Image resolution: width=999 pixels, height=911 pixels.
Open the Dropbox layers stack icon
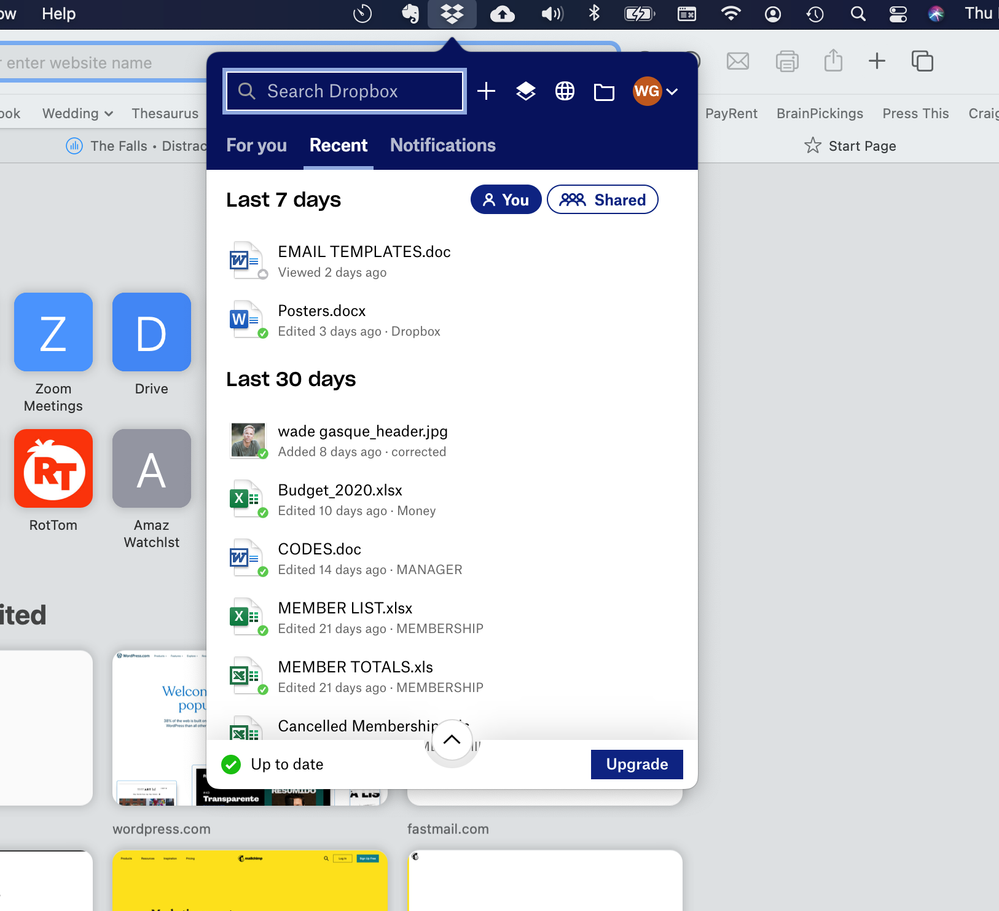[526, 91]
